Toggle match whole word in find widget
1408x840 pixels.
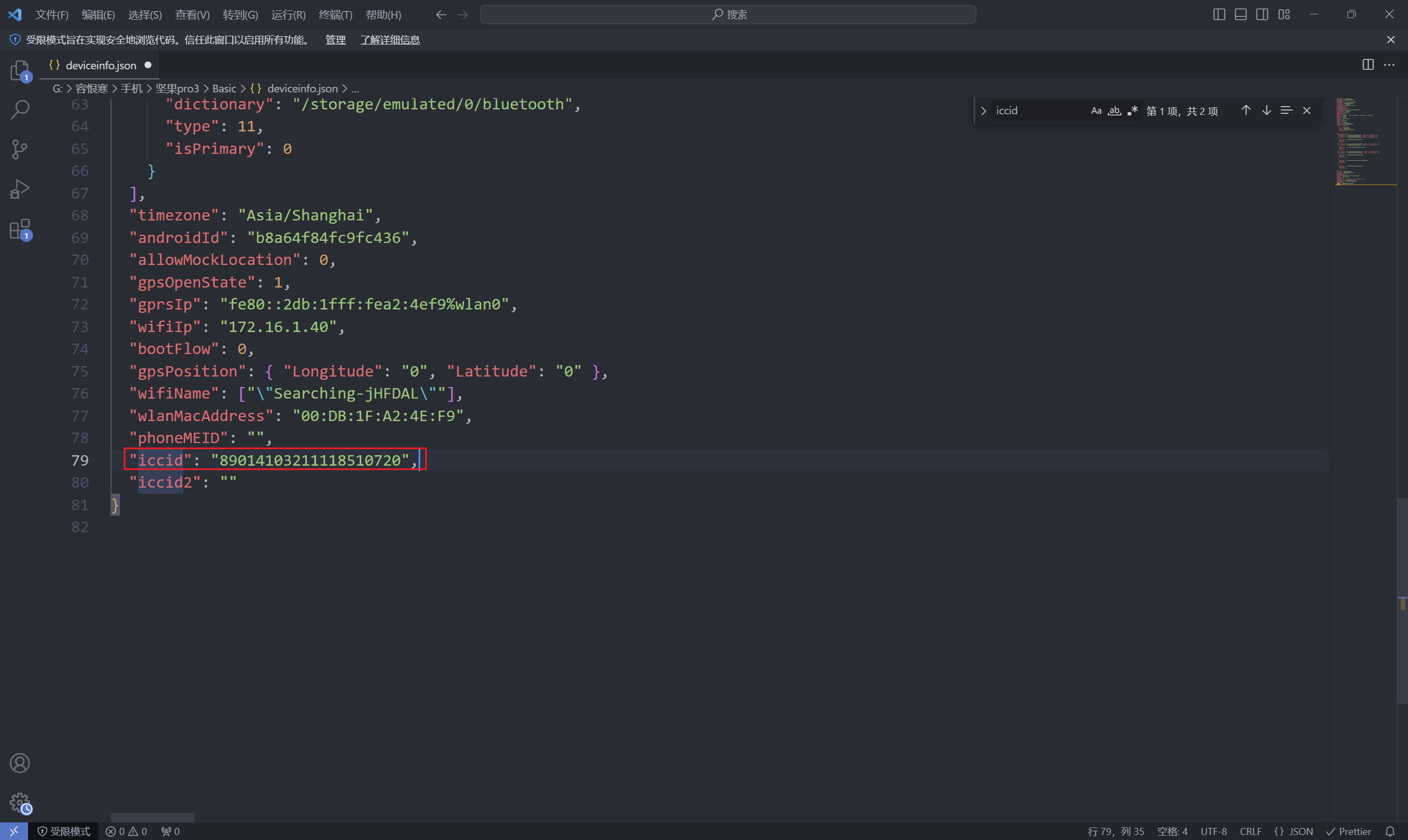pyautogui.click(x=1114, y=110)
